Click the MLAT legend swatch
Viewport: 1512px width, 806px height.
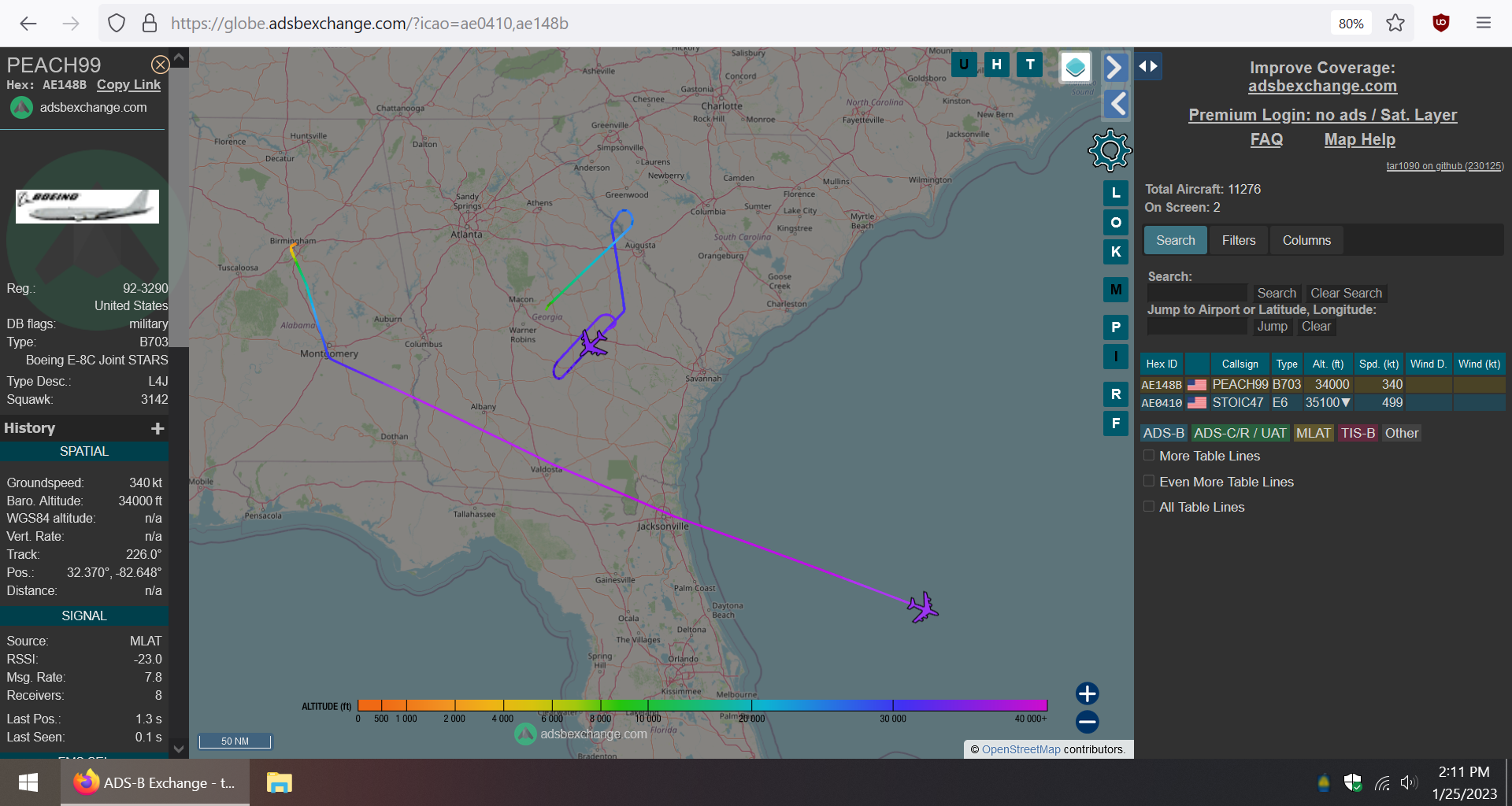coord(1313,433)
